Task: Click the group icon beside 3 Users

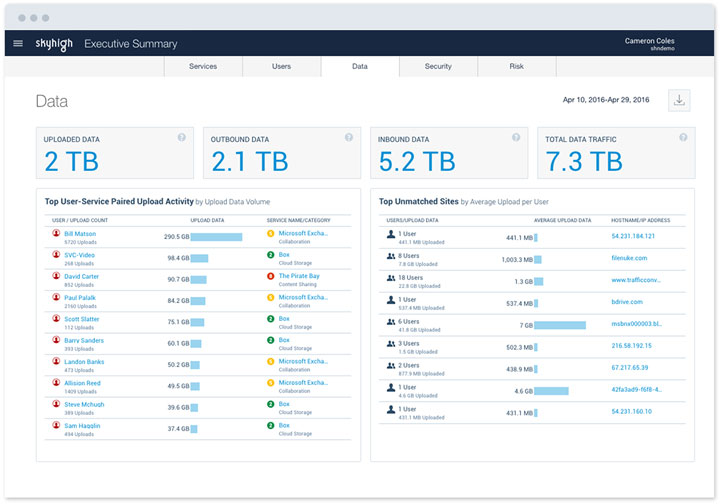Action: pos(391,344)
